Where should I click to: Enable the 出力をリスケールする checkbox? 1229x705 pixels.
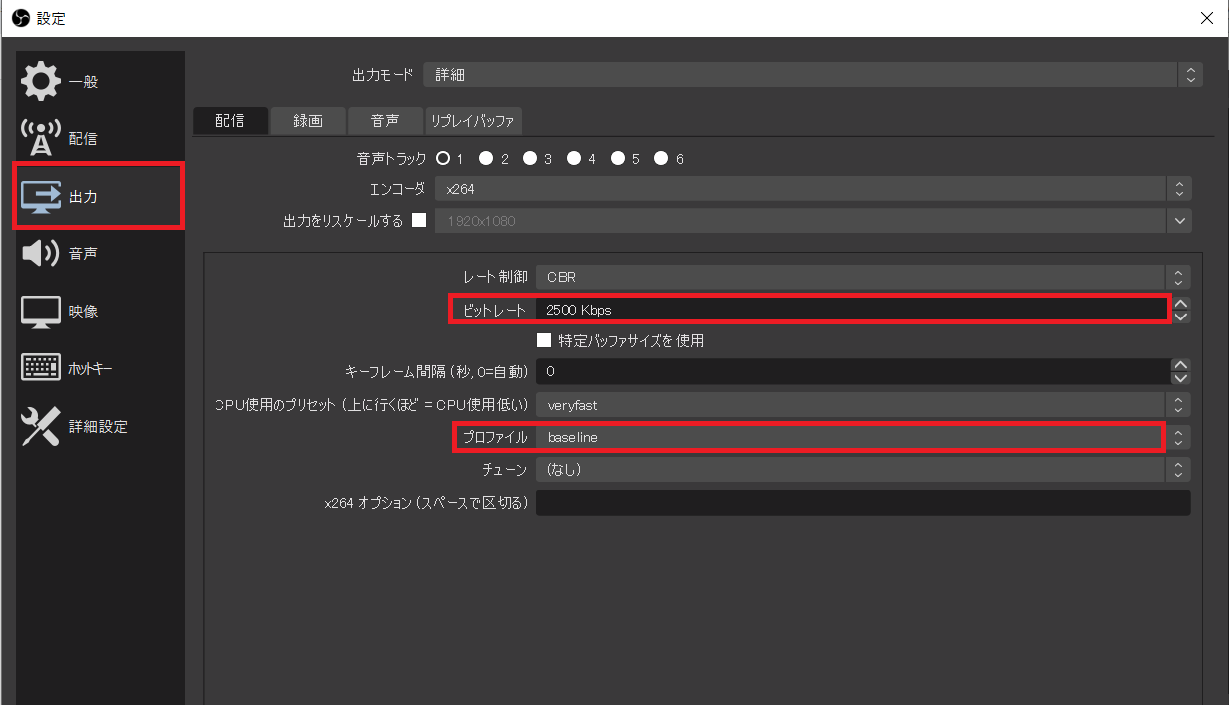[x=419, y=221]
